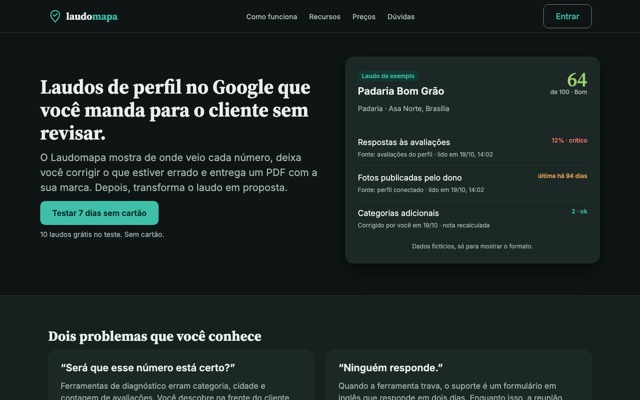Navigate to Dúvidas
This screenshot has width=640, height=400.
pyautogui.click(x=401, y=17)
